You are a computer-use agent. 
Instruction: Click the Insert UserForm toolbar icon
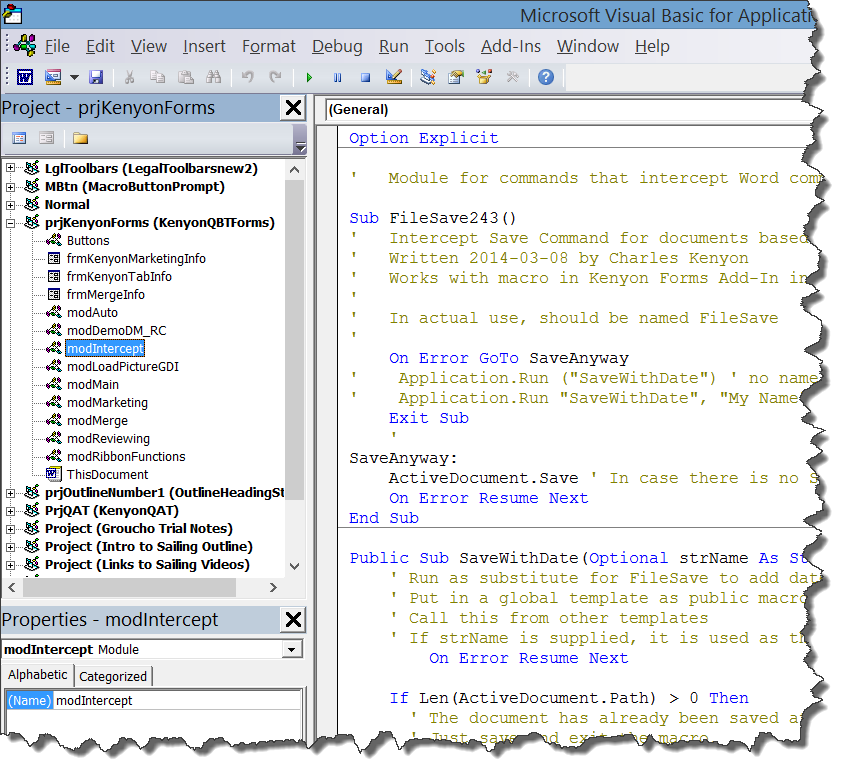click(53, 77)
